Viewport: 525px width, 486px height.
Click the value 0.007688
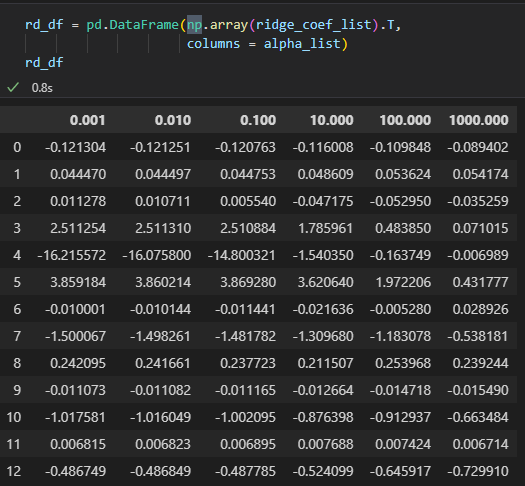[325, 444]
